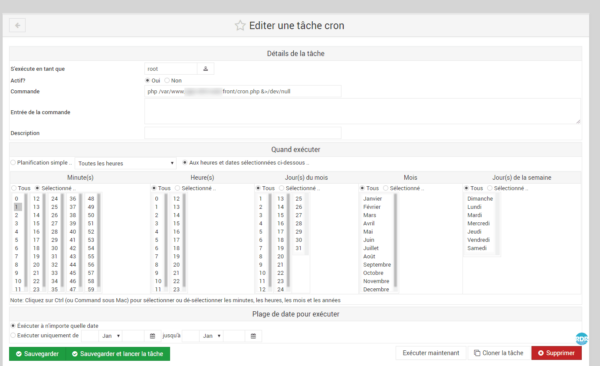This screenshot has height=366, width=600.
Task: Select Mercredi in the weekday list
Action: 478,223
